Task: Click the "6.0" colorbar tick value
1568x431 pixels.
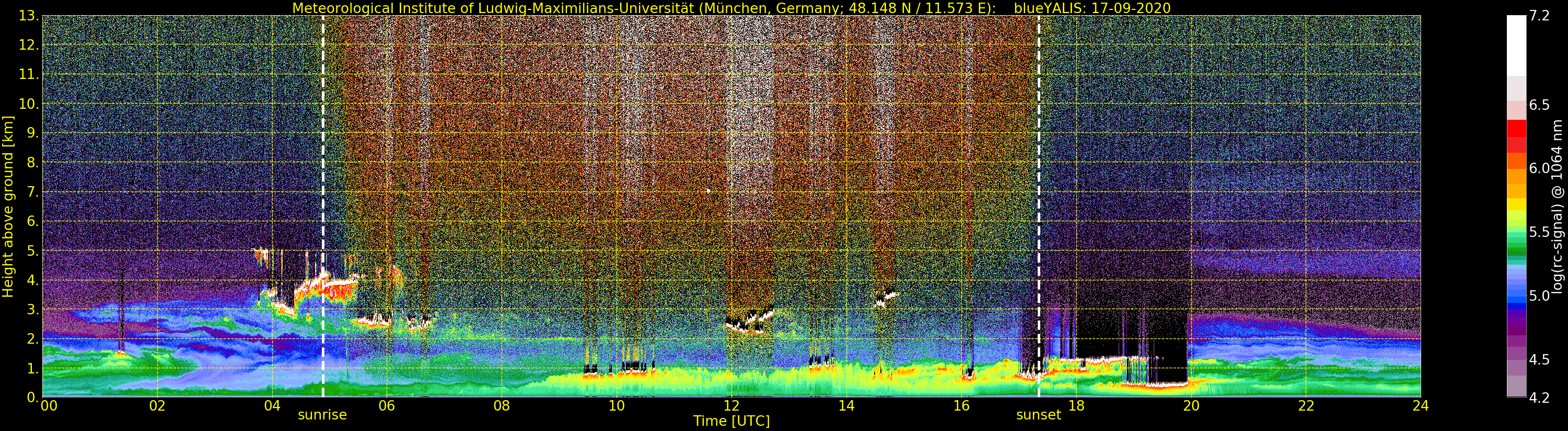Action: click(1539, 168)
